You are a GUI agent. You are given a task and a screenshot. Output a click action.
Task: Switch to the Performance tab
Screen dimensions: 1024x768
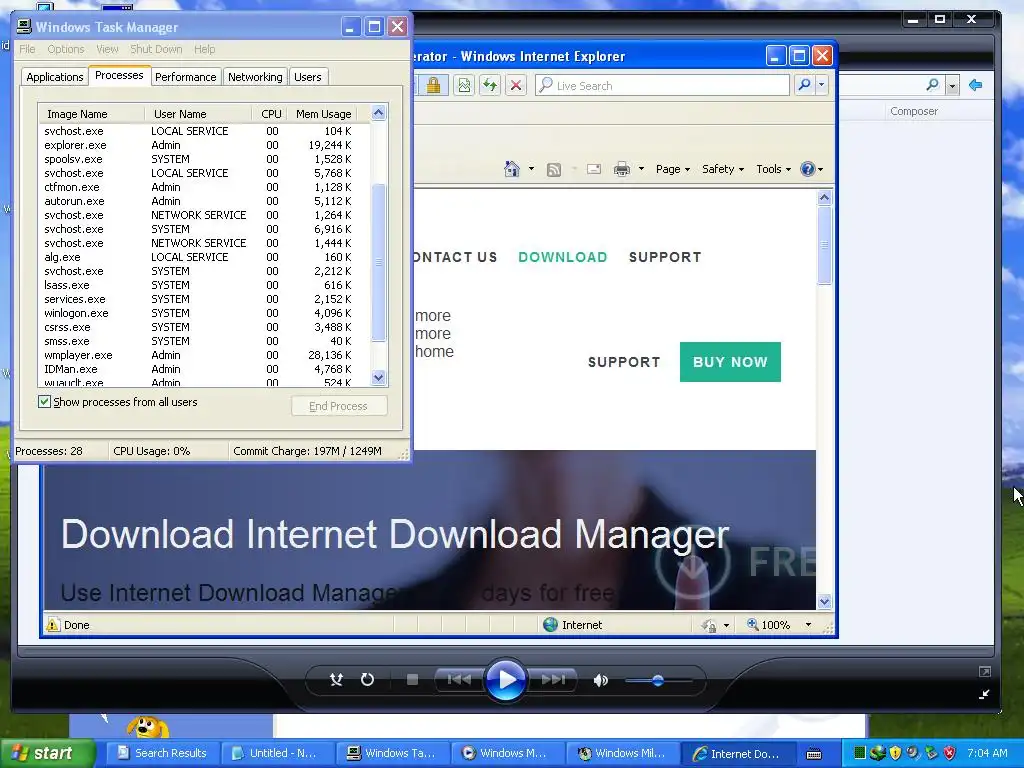tap(185, 77)
